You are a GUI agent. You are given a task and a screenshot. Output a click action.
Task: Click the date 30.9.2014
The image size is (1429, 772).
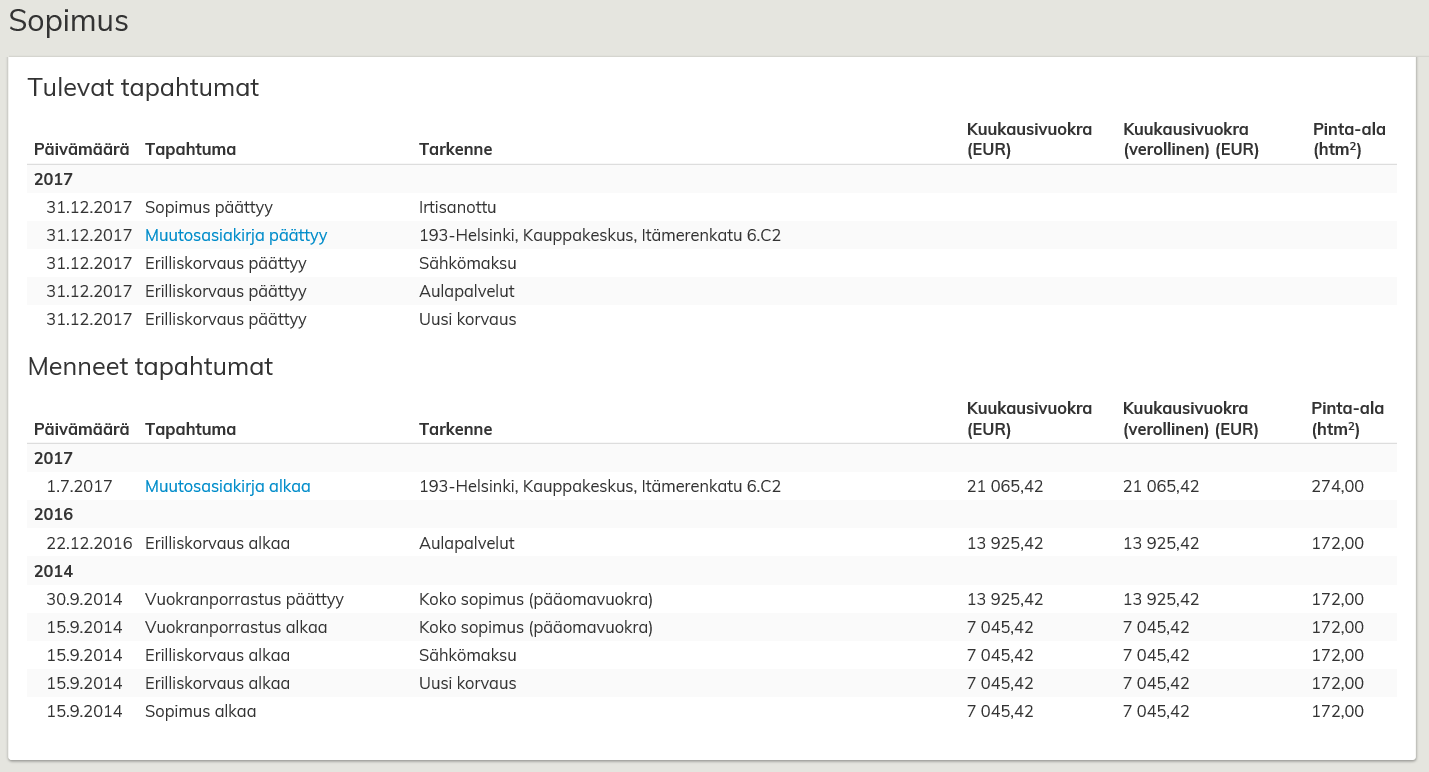[x=84, y=600]
